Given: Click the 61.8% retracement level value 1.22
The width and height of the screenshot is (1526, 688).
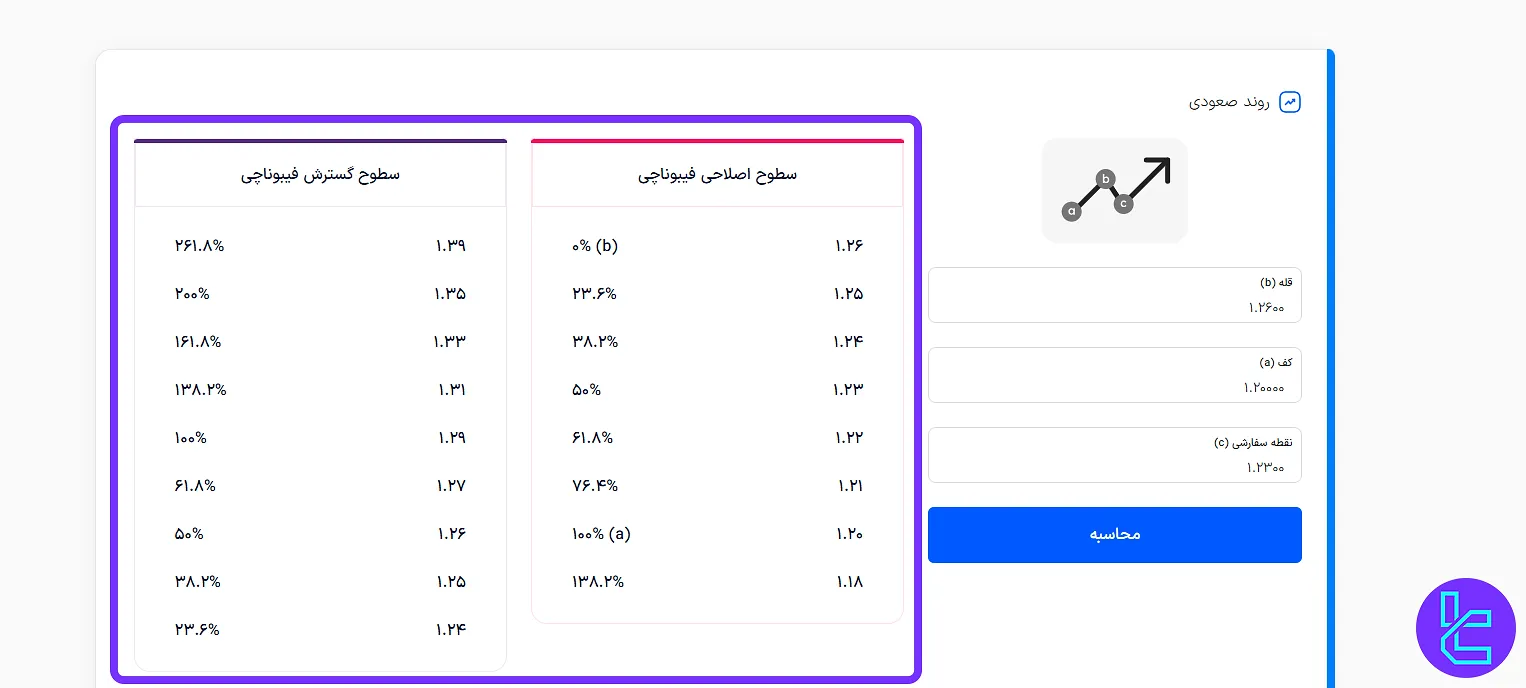Looking at the screenshot, I should [x=851, y=438].
